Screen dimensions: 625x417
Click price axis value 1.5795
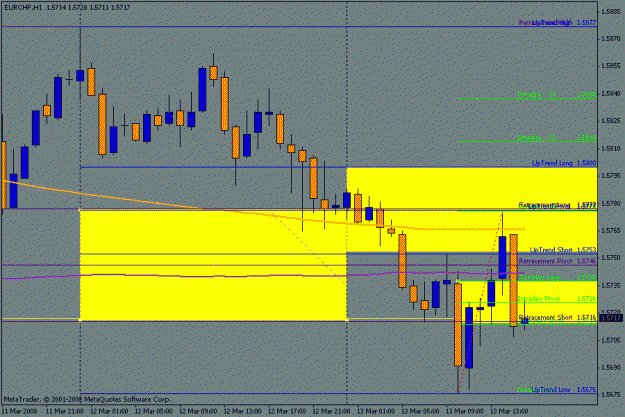tap(611, 175)
